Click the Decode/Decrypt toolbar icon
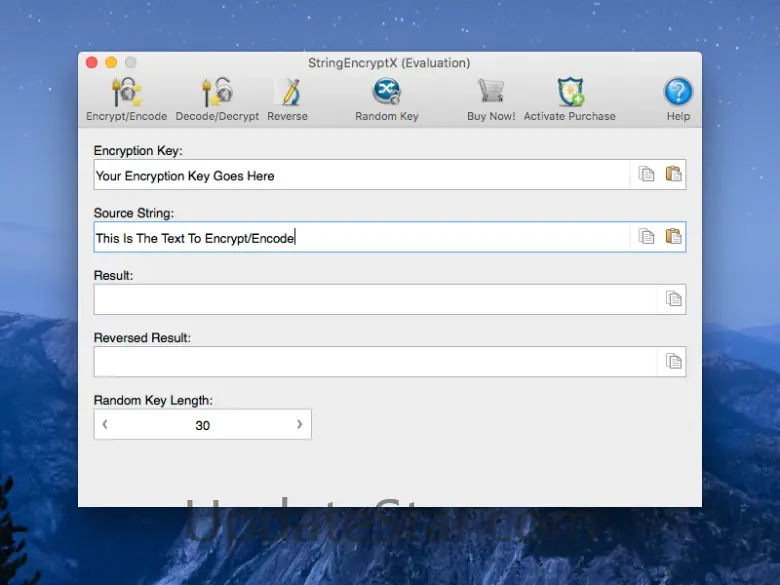780x585 pixels. coord(217,93)
